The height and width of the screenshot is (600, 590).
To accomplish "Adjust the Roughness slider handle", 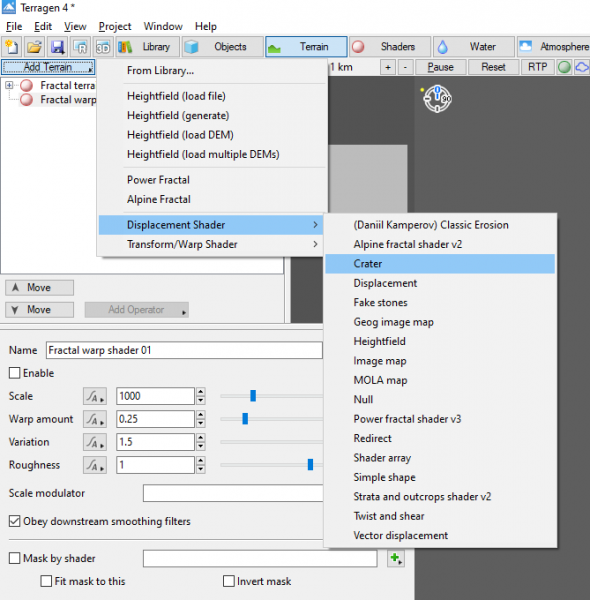I will point(310,465).
